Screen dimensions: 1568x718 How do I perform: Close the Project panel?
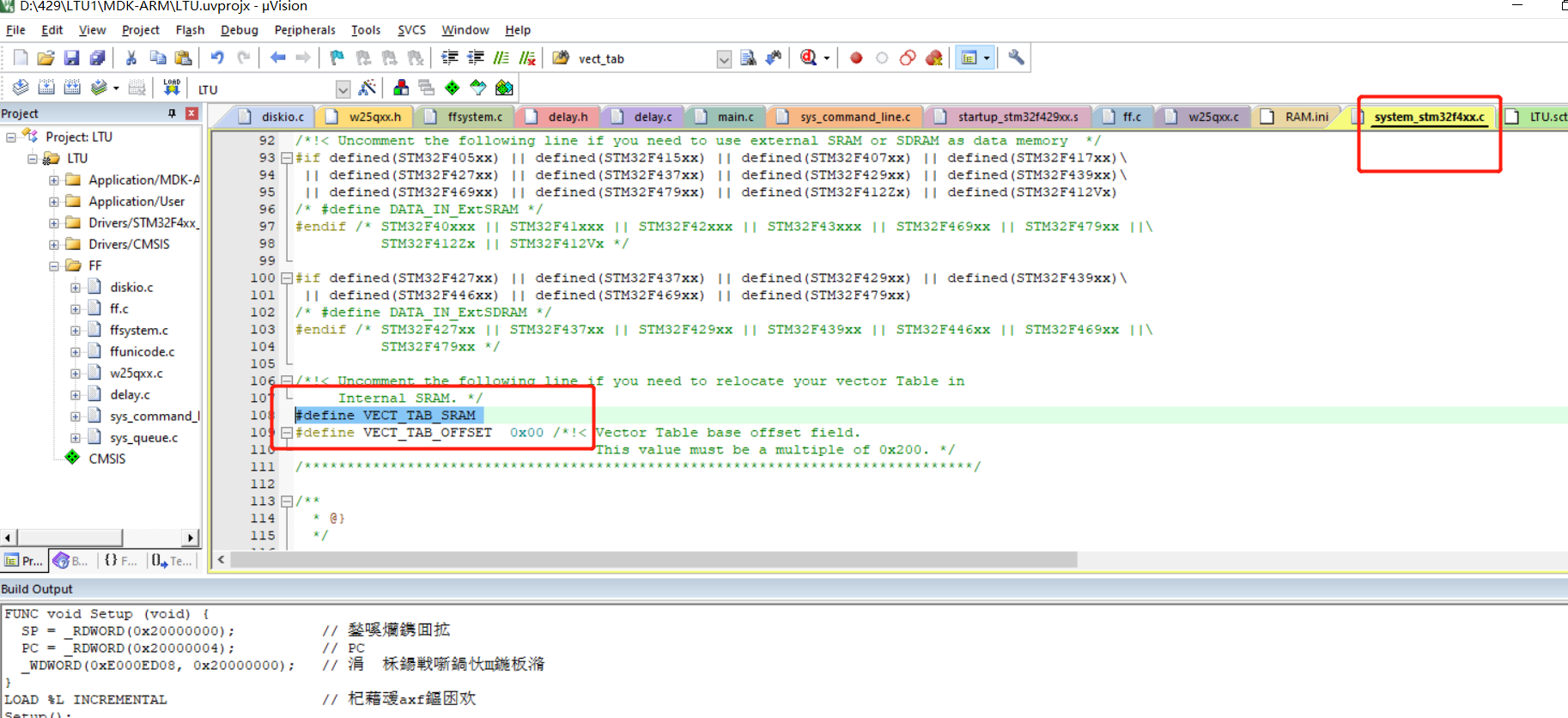(x=191, y=113)
